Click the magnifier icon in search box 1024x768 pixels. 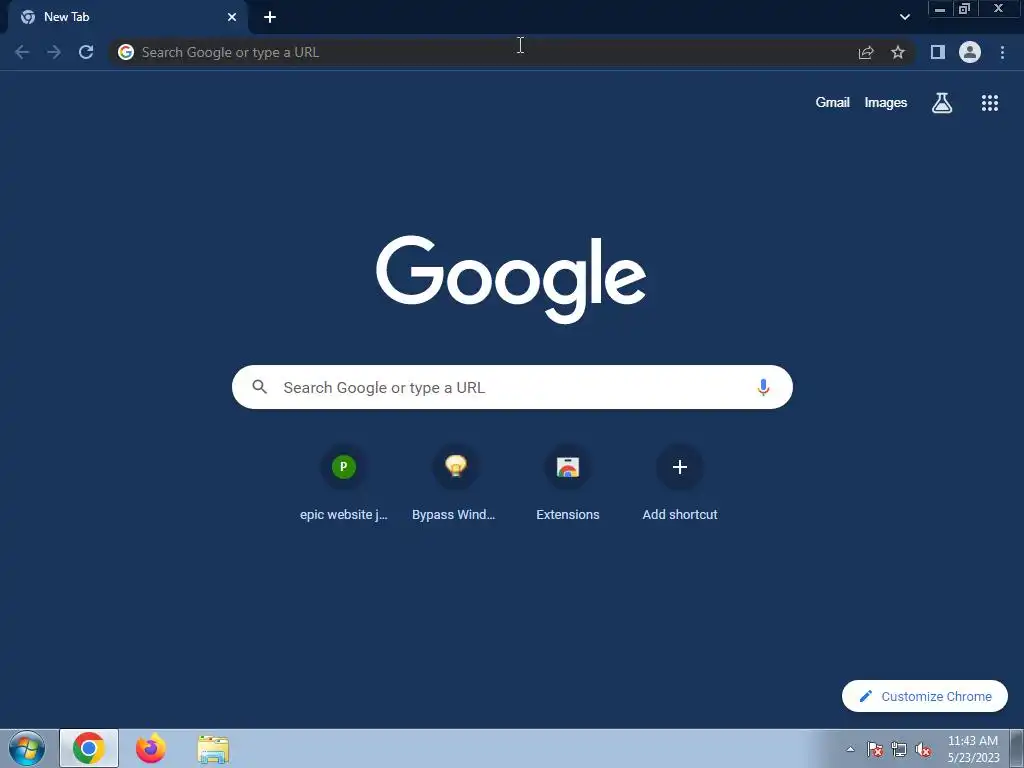[x=259, y=387]
